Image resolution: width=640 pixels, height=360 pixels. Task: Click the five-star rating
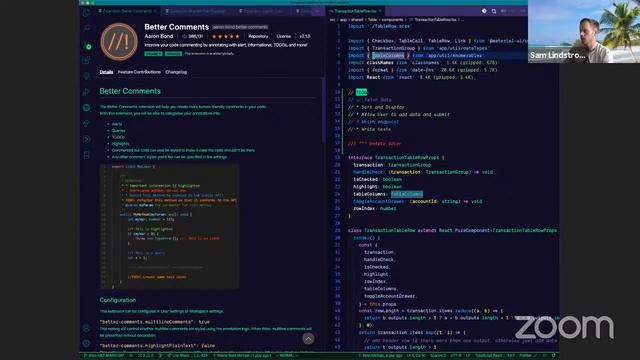225,36
